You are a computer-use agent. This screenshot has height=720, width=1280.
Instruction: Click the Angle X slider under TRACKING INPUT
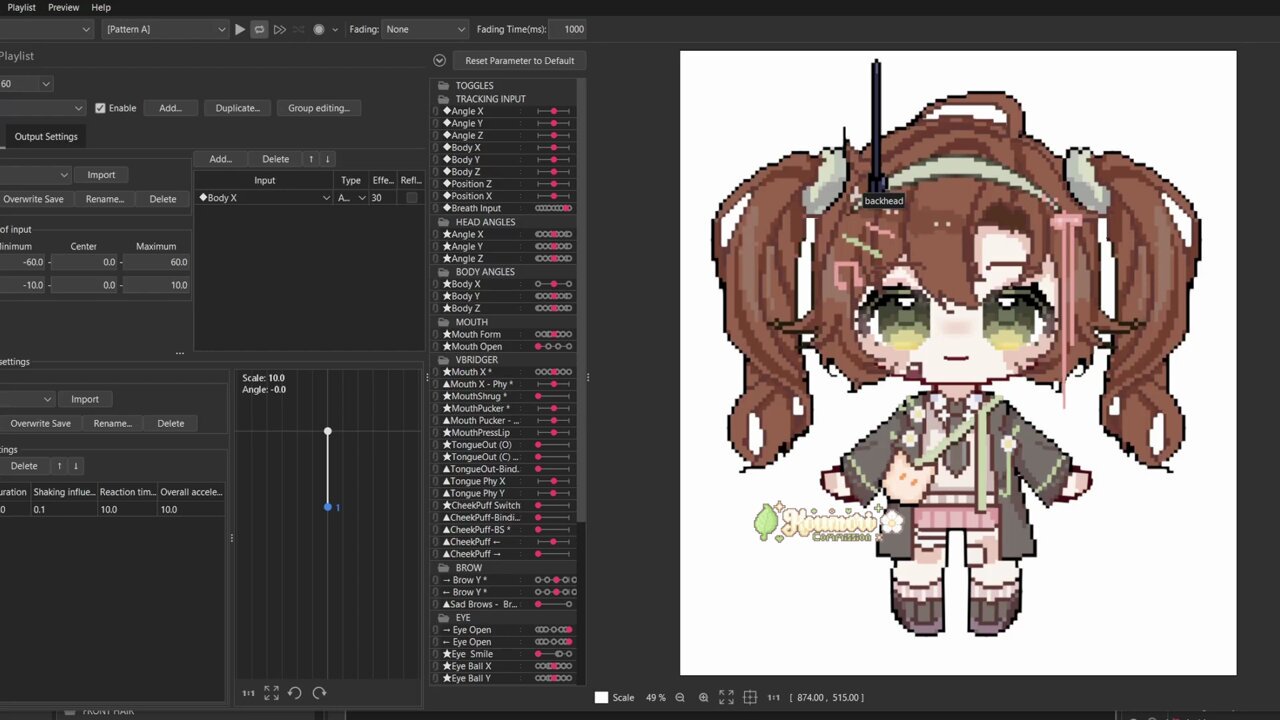(553, 111)
